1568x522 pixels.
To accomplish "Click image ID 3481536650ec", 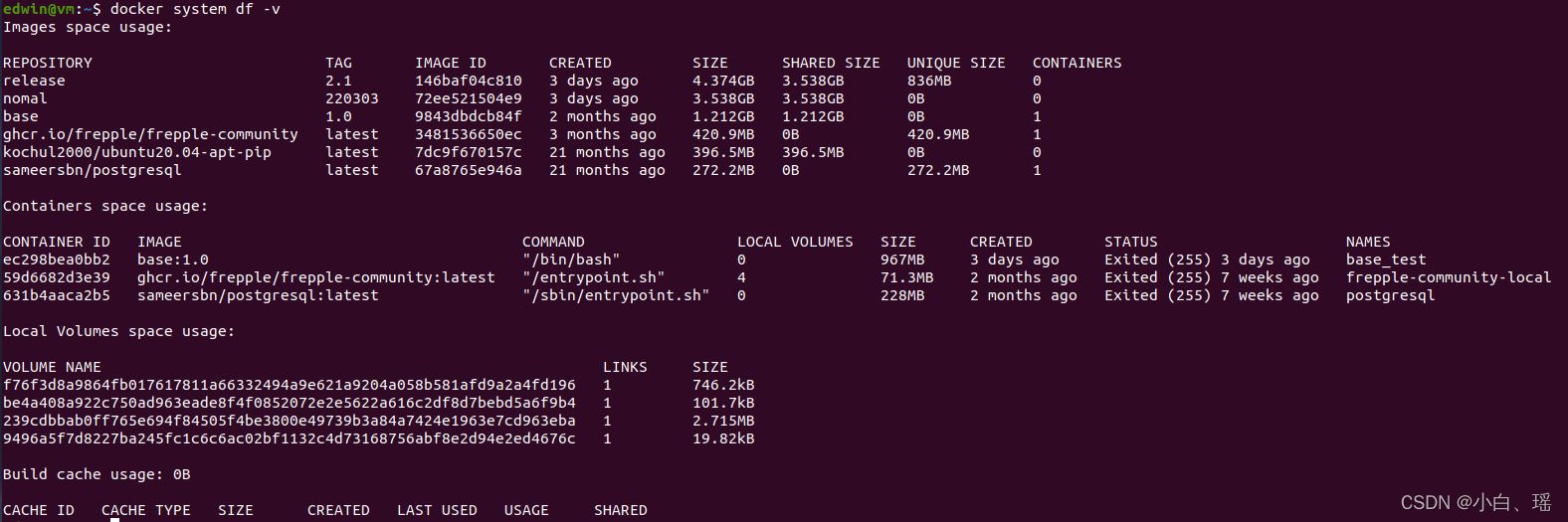I will click(469, 134).
